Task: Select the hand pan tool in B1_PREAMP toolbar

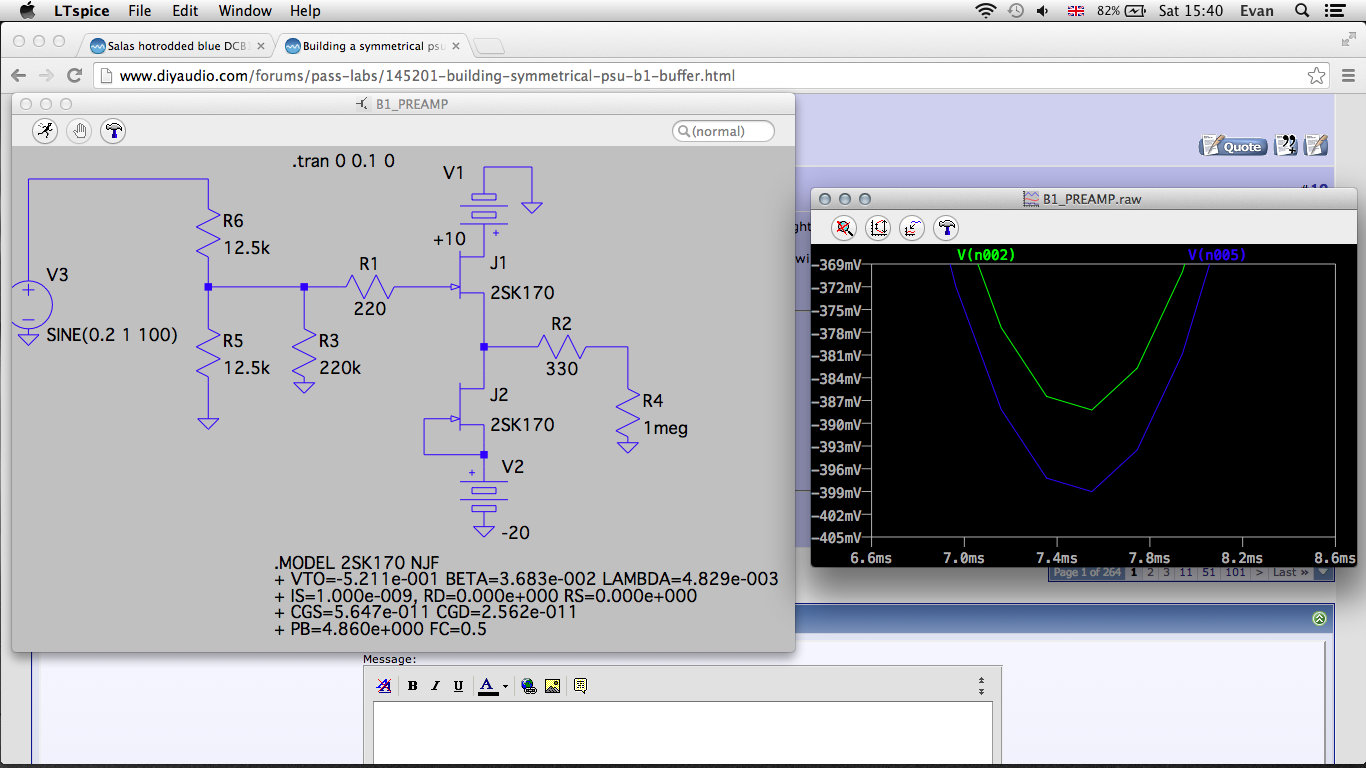Action: 79,131
